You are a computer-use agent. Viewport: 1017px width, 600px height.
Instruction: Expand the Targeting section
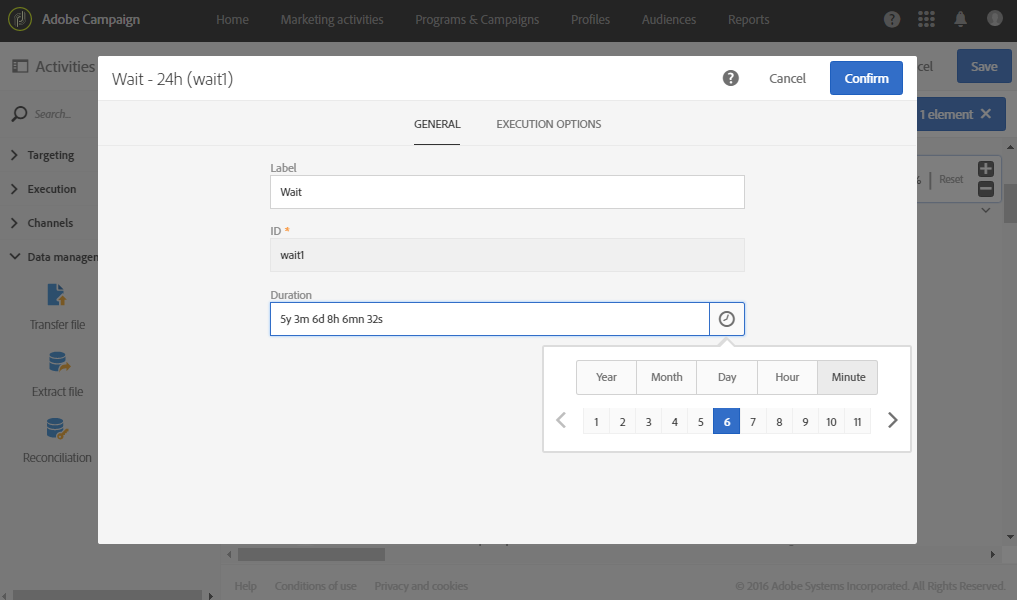pyautogui.click(x=51, y=155)
